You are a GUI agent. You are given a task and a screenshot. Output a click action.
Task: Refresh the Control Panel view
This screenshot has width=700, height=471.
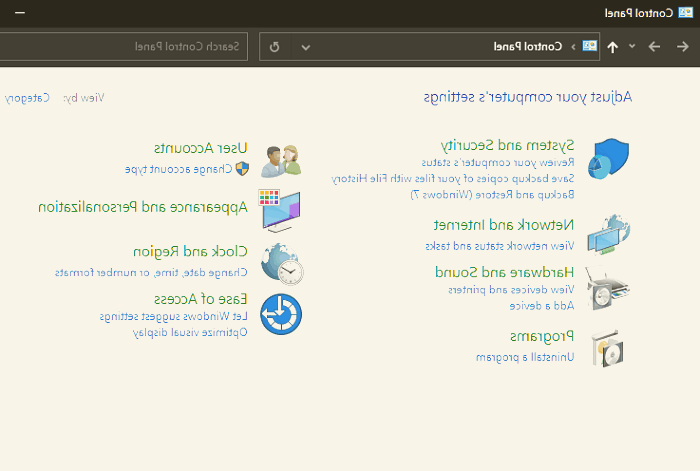pos(274,46)
